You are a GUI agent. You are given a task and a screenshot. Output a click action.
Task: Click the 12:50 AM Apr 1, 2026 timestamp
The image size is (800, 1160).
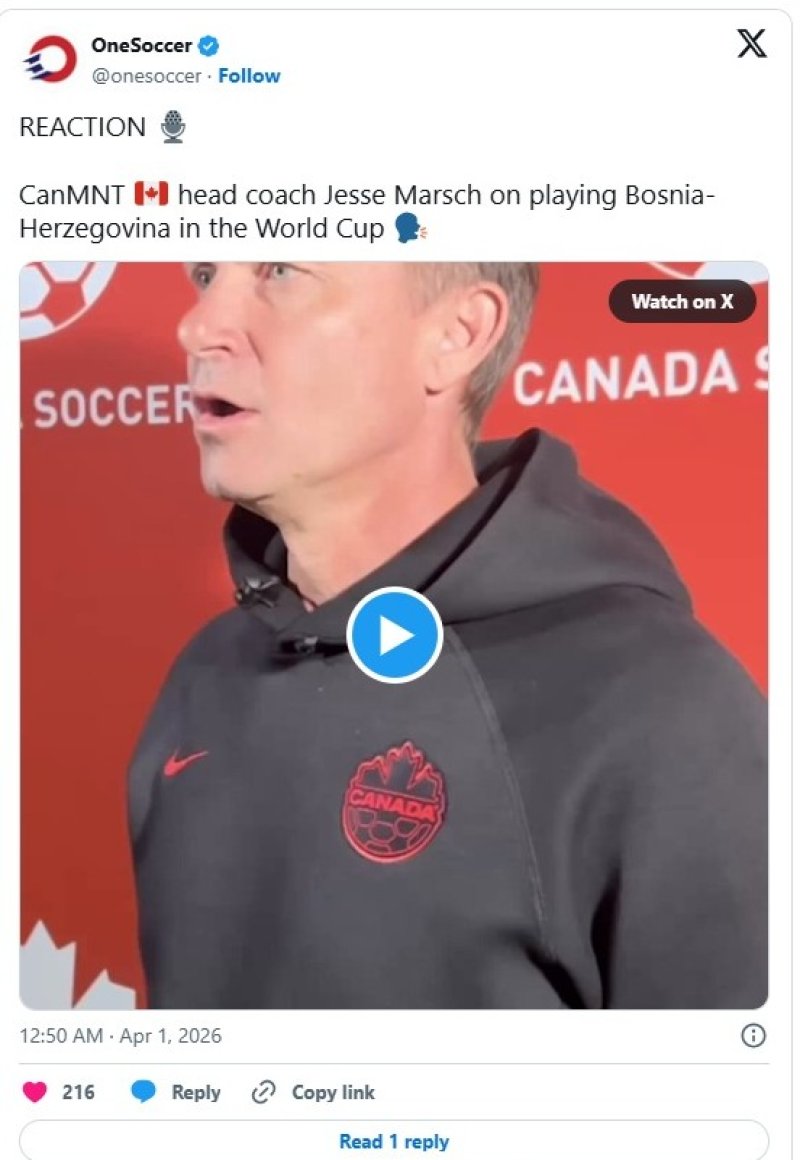coord(121,1036)
